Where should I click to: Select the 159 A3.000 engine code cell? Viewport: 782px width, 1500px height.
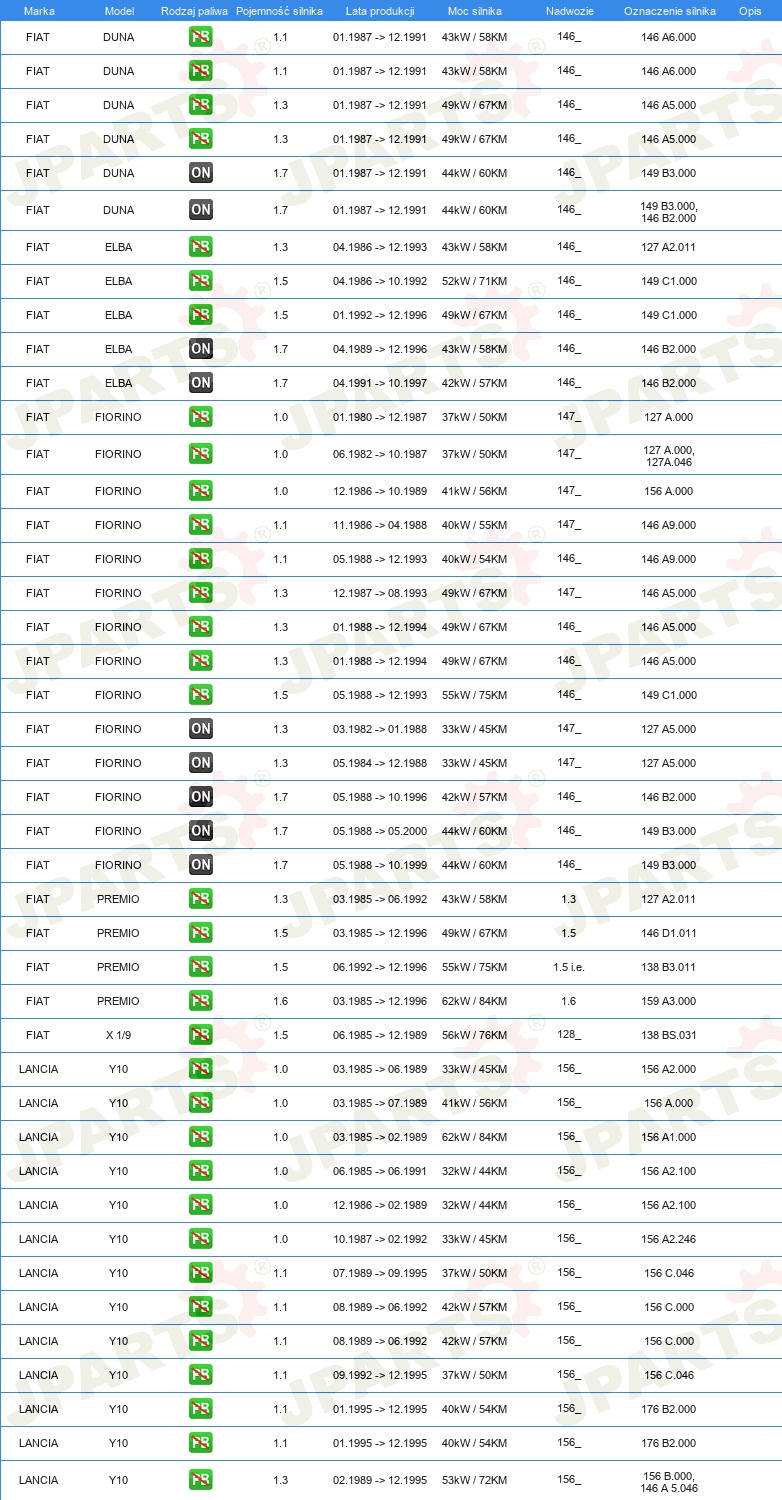(x=669, y=1001)
